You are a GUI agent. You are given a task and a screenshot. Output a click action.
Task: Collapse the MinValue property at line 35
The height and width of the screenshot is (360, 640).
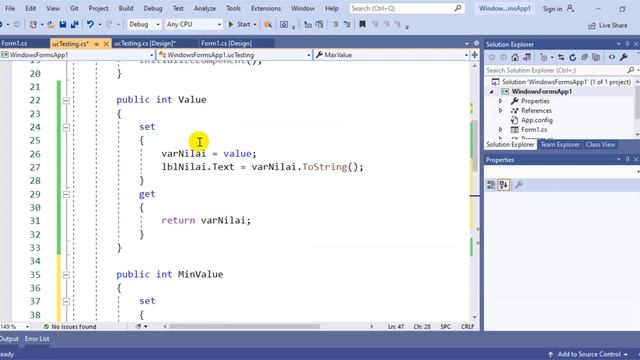(66, 275)
